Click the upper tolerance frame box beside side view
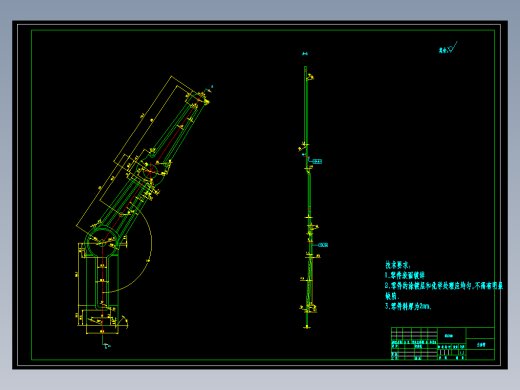The width and height of the screenshot is (520, 390). pyautogui.click(x=317, y=161)
